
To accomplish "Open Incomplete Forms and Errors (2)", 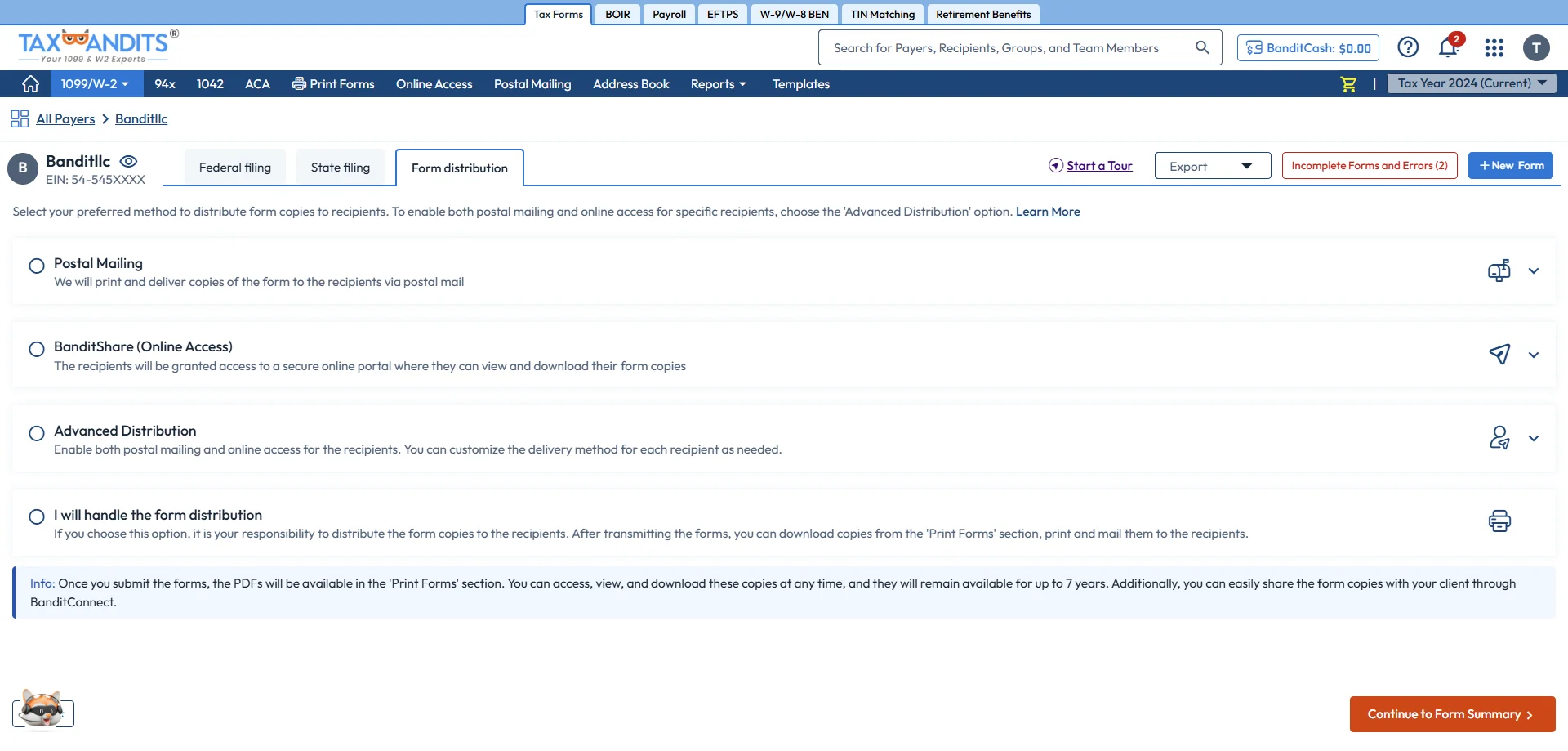I will pos(1370,165).
